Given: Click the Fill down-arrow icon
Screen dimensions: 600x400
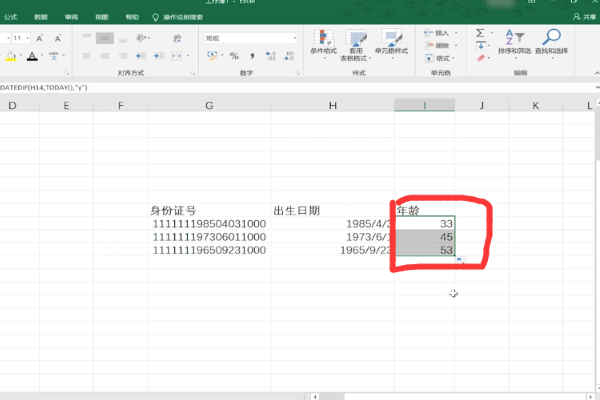Looking at the screenshot, I should (x=481, y=46).
